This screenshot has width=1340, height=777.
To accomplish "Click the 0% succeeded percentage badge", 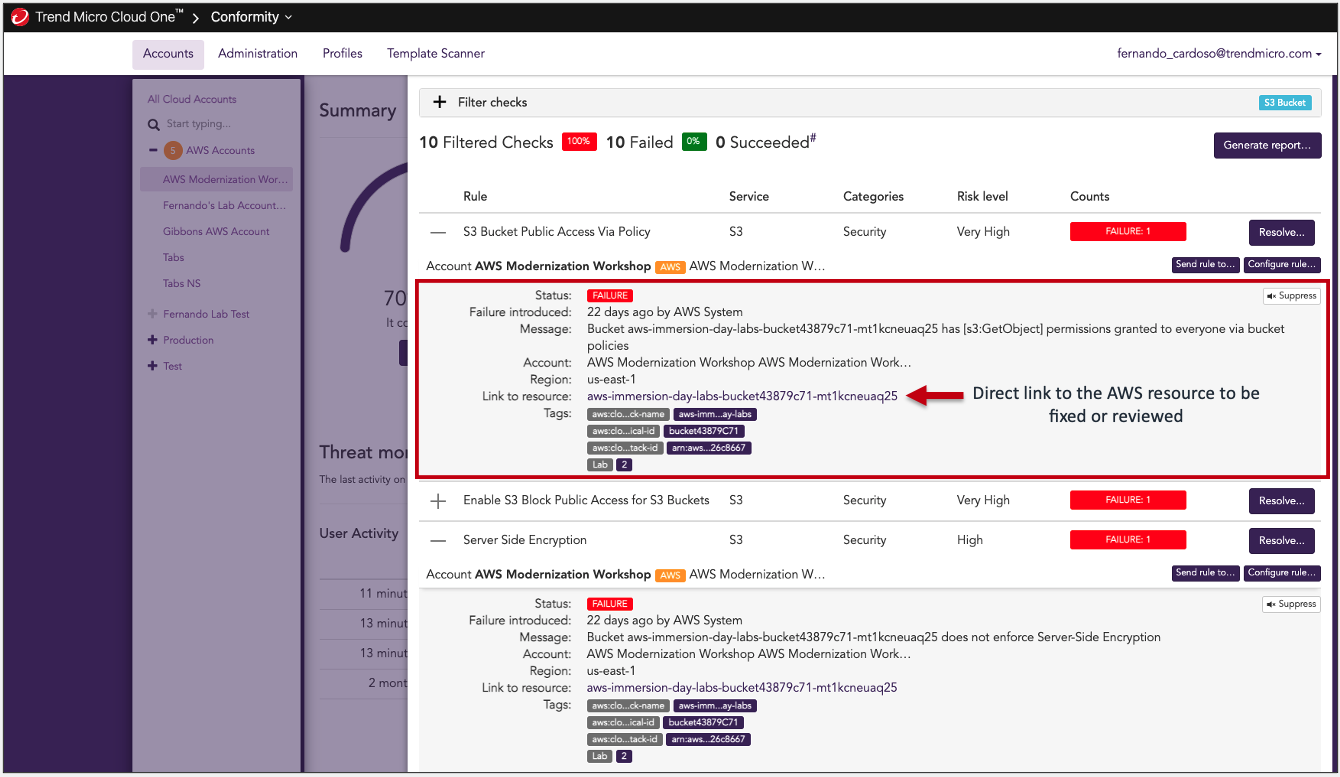I will click(x=694, y=142).
